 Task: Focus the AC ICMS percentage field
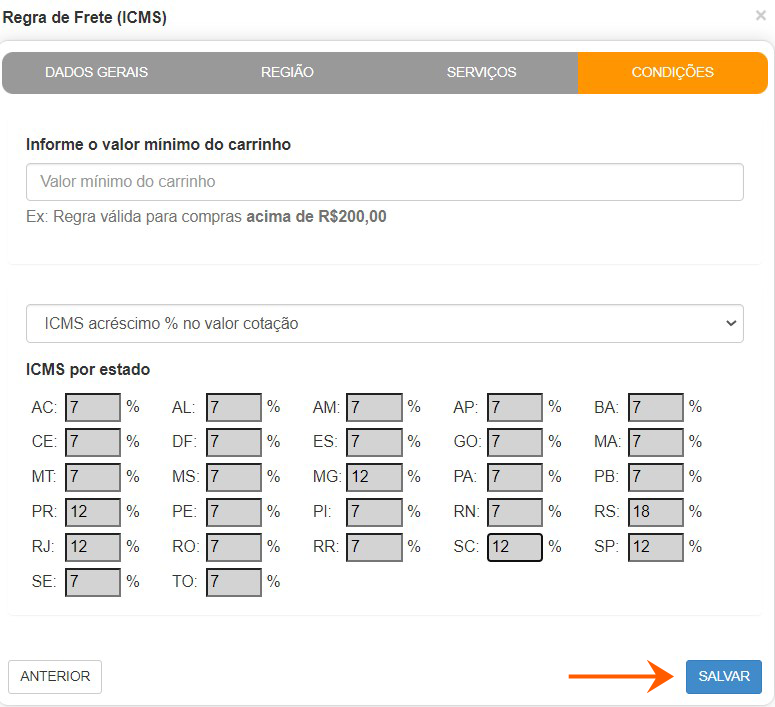92,407
